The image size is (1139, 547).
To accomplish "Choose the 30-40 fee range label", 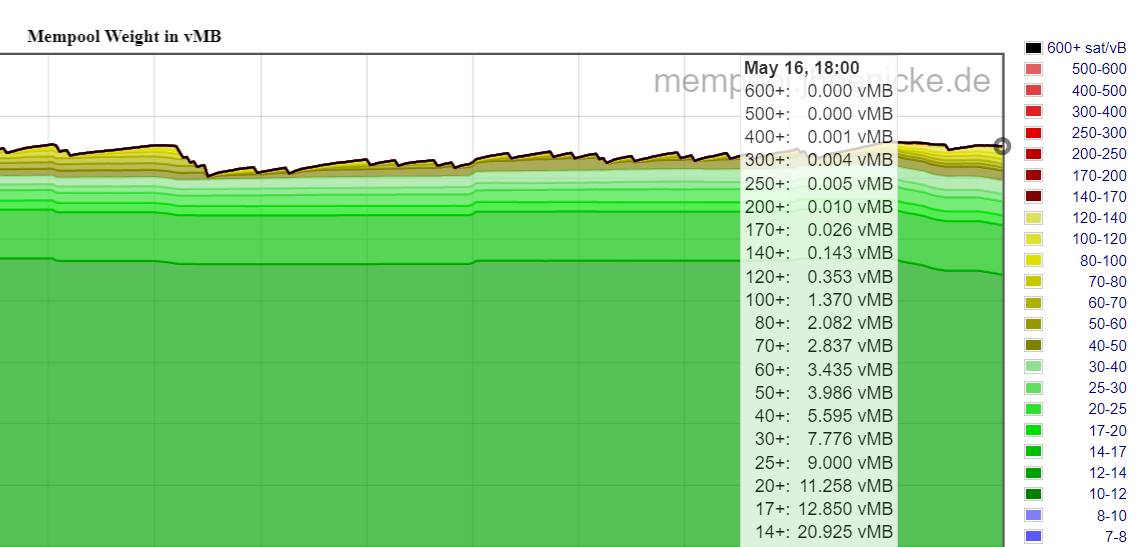I will point(1108,366).
